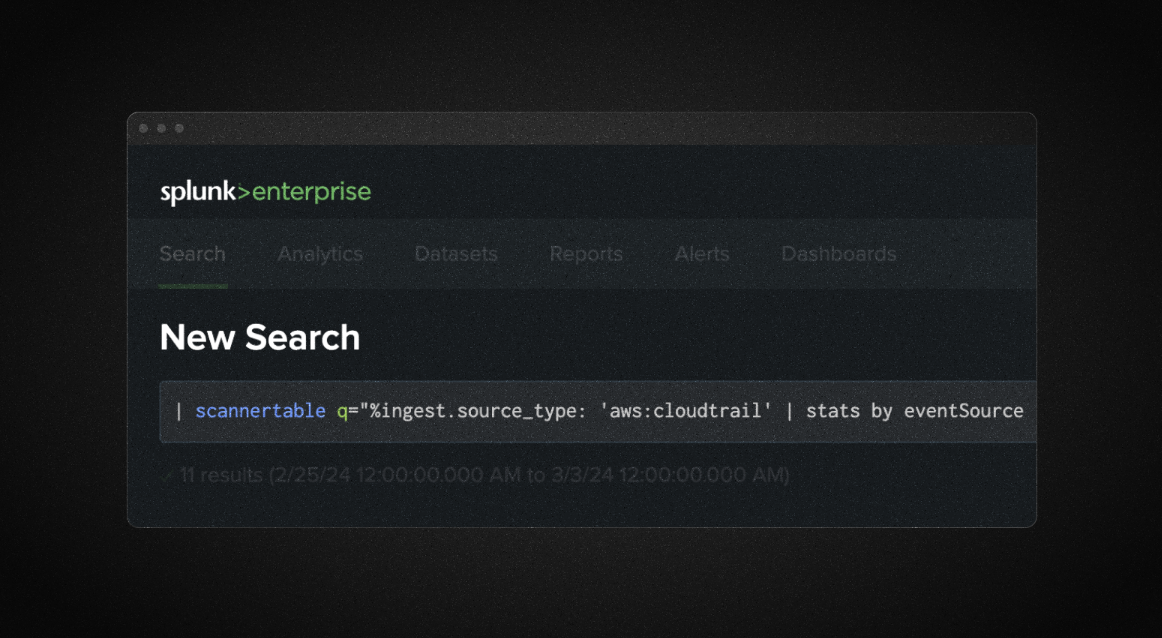This screenshot has width=1162, height=638.
Task: Click the red window close dot
Action: (144, 128)
